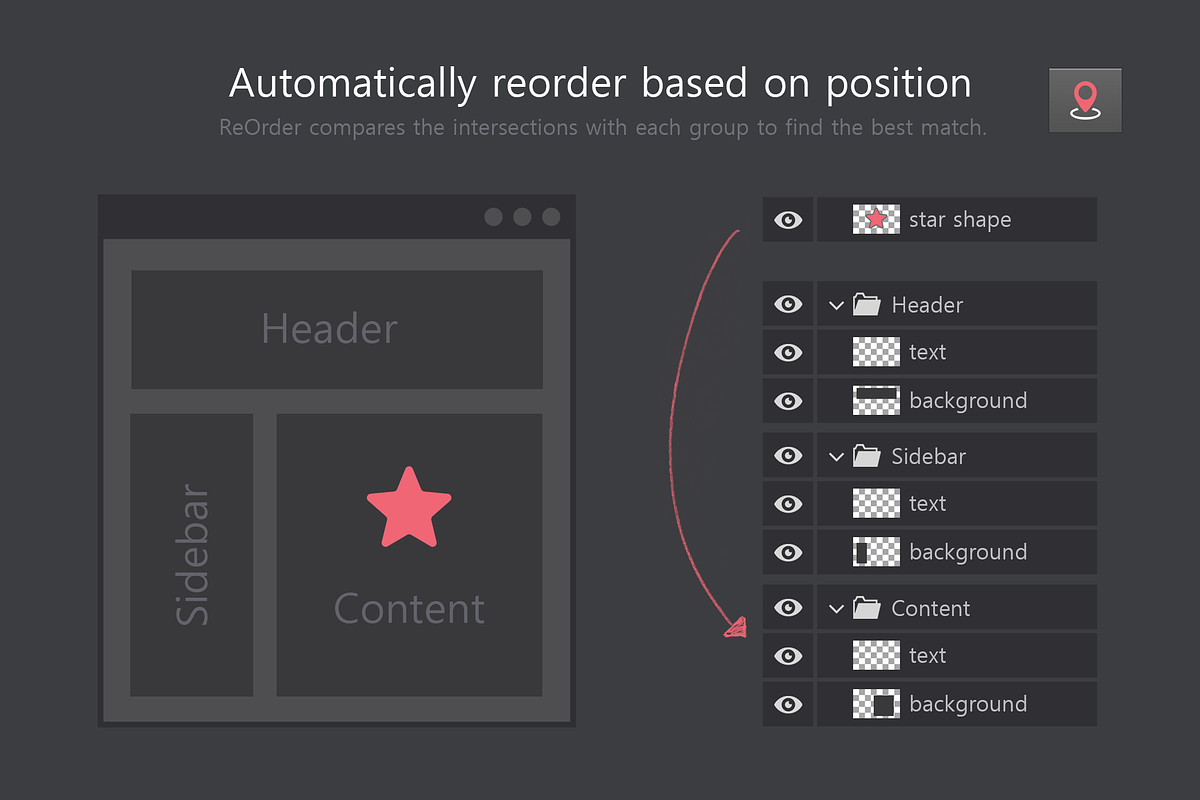This screenshot has width=1200, height=800.
Task: Collapse the Sidebar group
Action: tap(837, 455)
